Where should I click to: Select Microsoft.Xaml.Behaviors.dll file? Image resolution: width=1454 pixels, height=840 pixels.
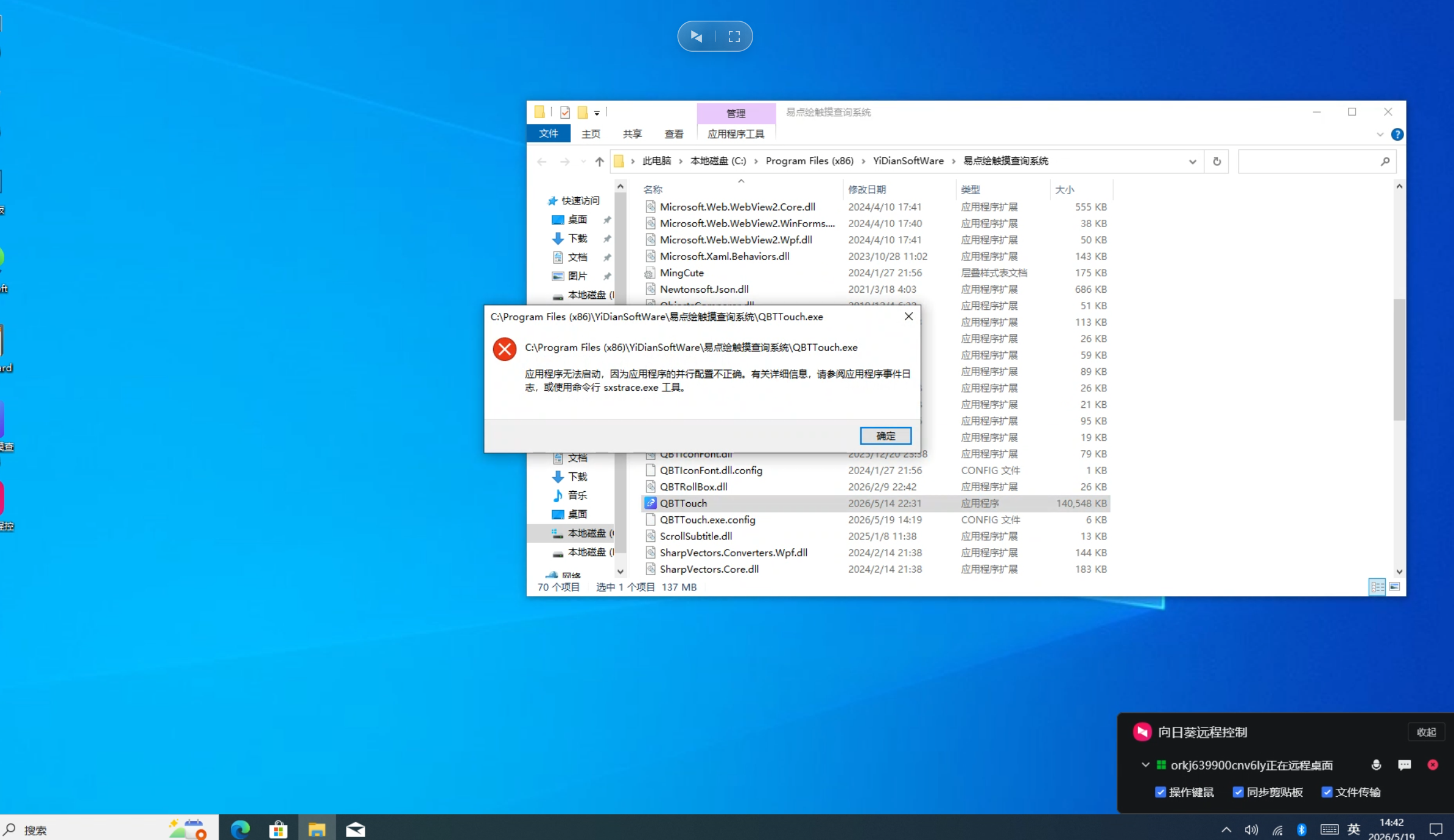[876, 256]
